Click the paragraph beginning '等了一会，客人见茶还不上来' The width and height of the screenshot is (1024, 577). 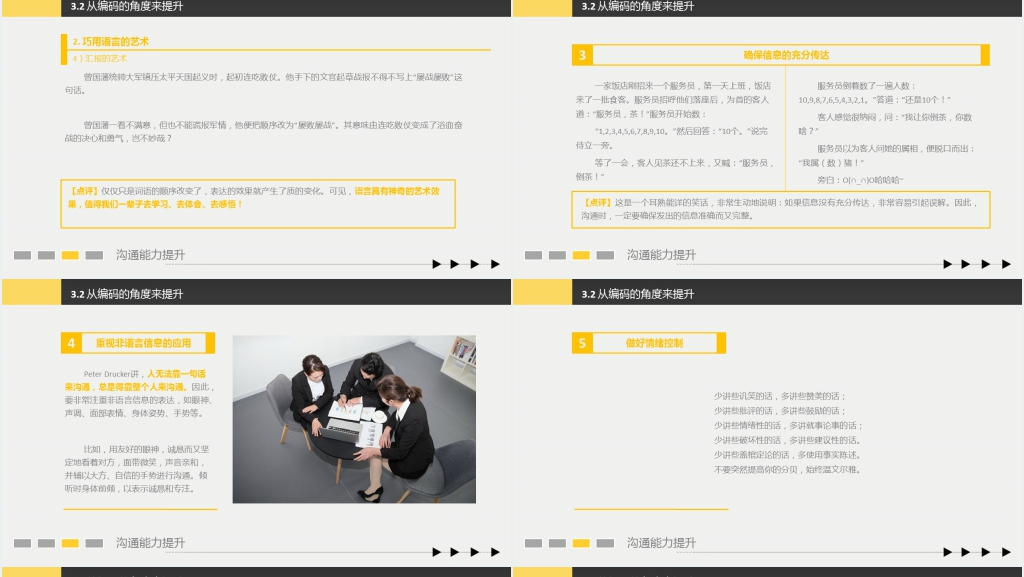point(675,169)
